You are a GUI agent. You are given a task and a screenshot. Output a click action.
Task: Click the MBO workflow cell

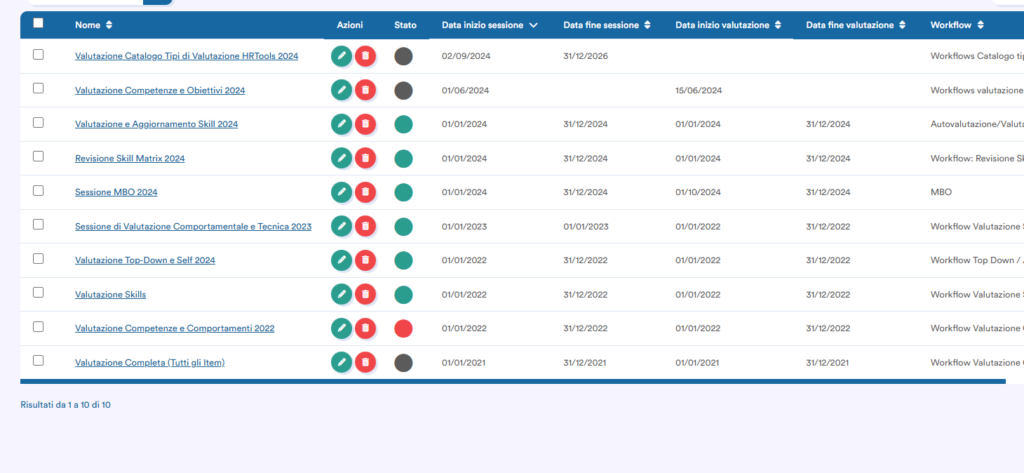941,193
